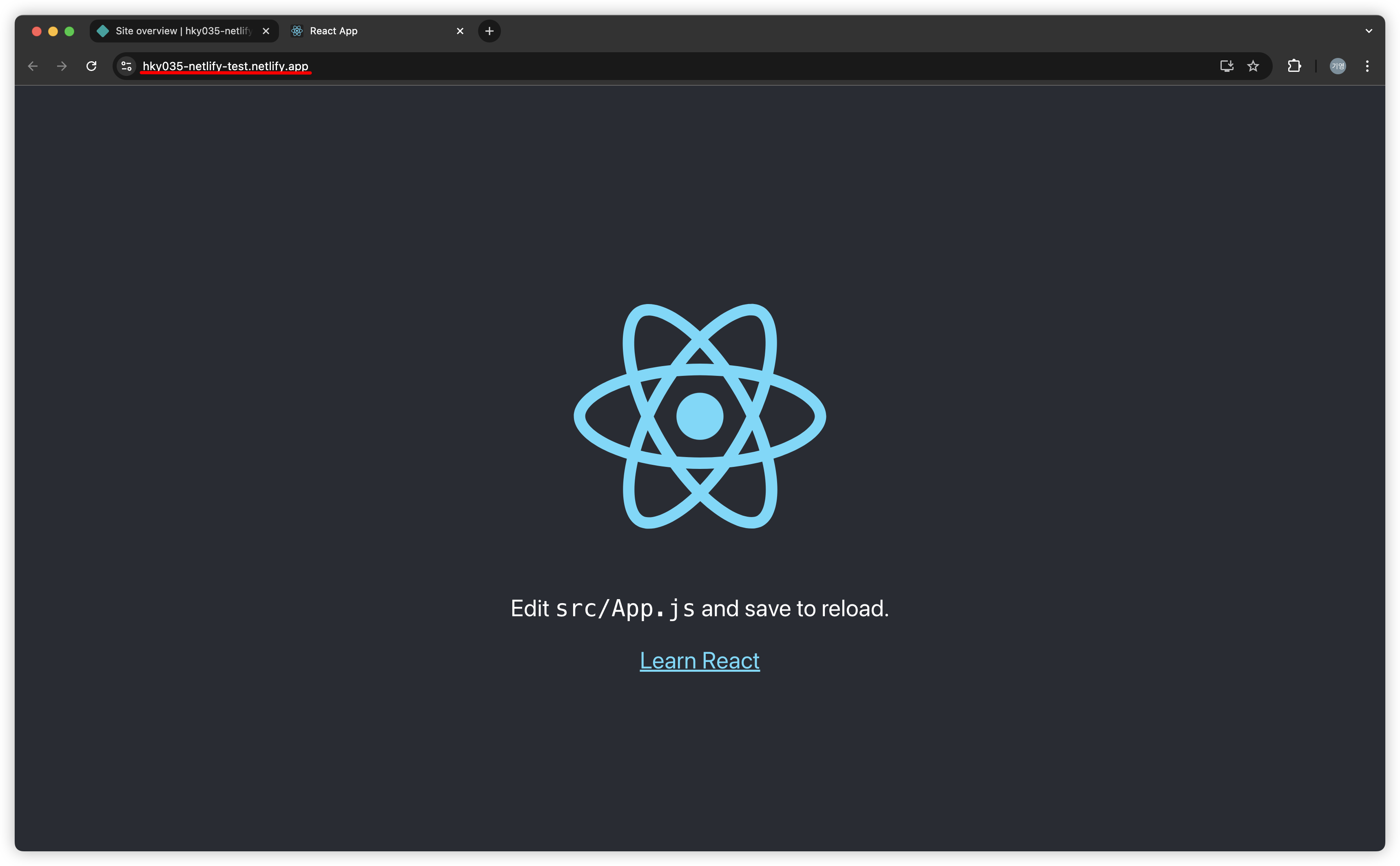Open the Chrome three-dot menu
Viewport: 1400px width, 866px height.
point(1367,67)
